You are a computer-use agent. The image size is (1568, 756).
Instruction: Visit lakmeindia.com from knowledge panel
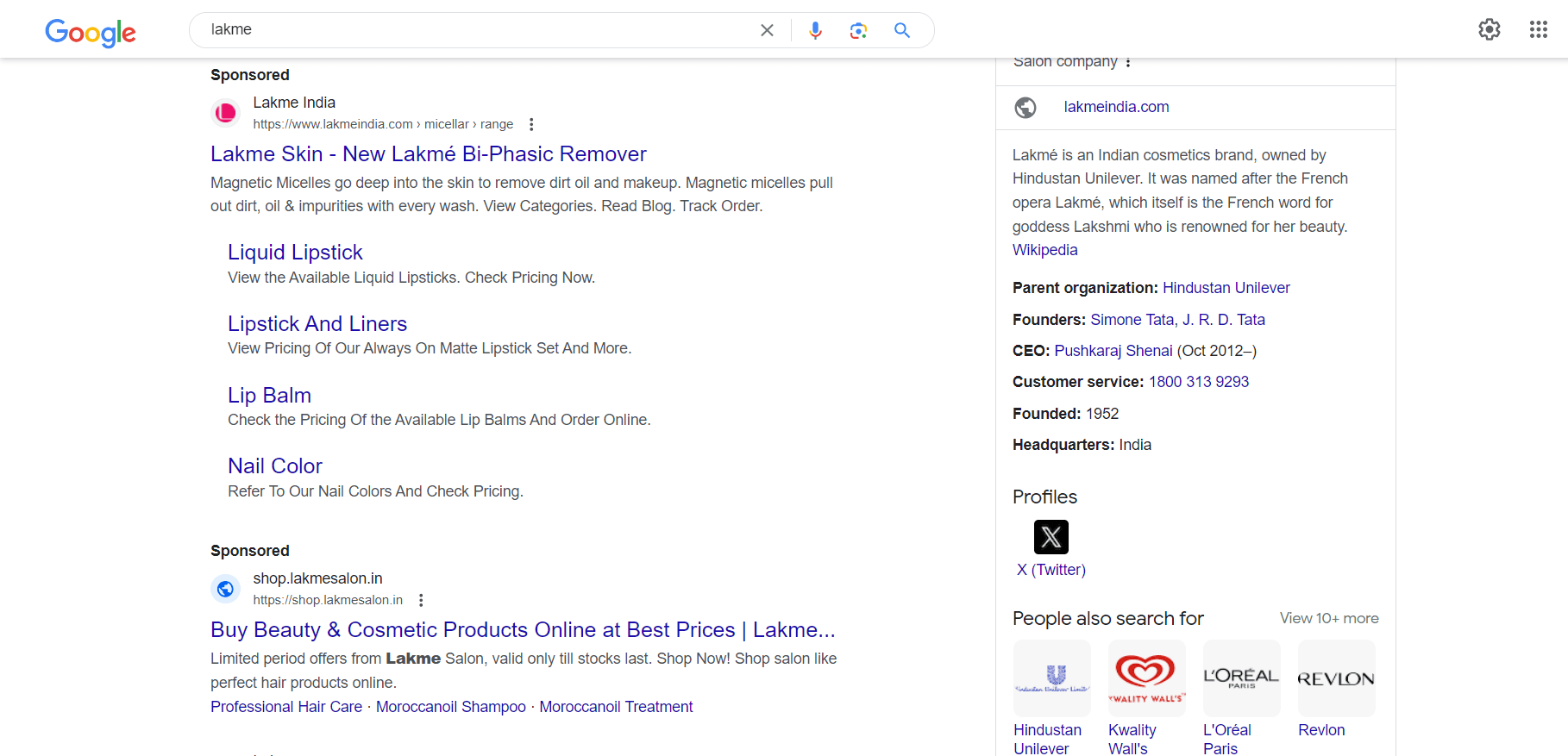1116,107
